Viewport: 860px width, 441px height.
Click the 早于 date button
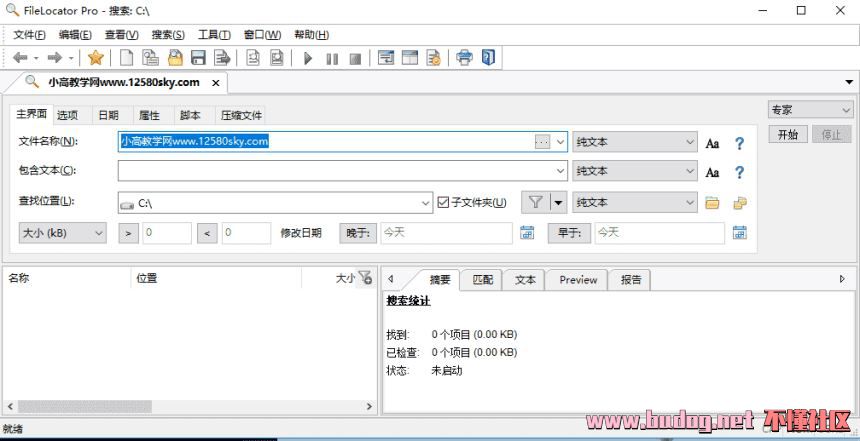(569, 233)
